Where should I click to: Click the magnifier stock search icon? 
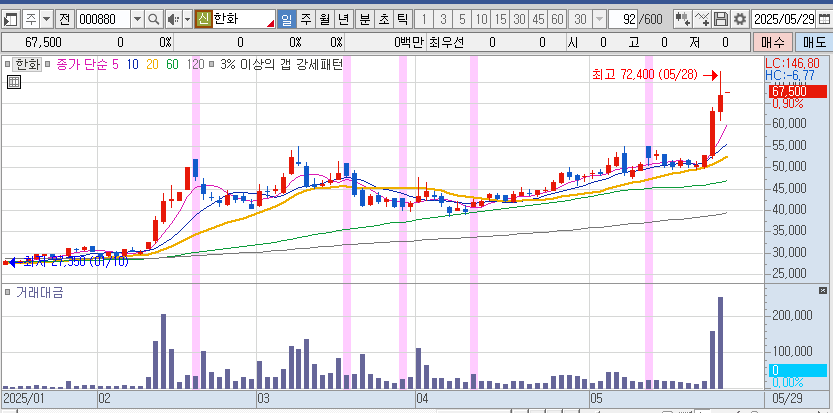pyautogui.click(x=154, y=20)
